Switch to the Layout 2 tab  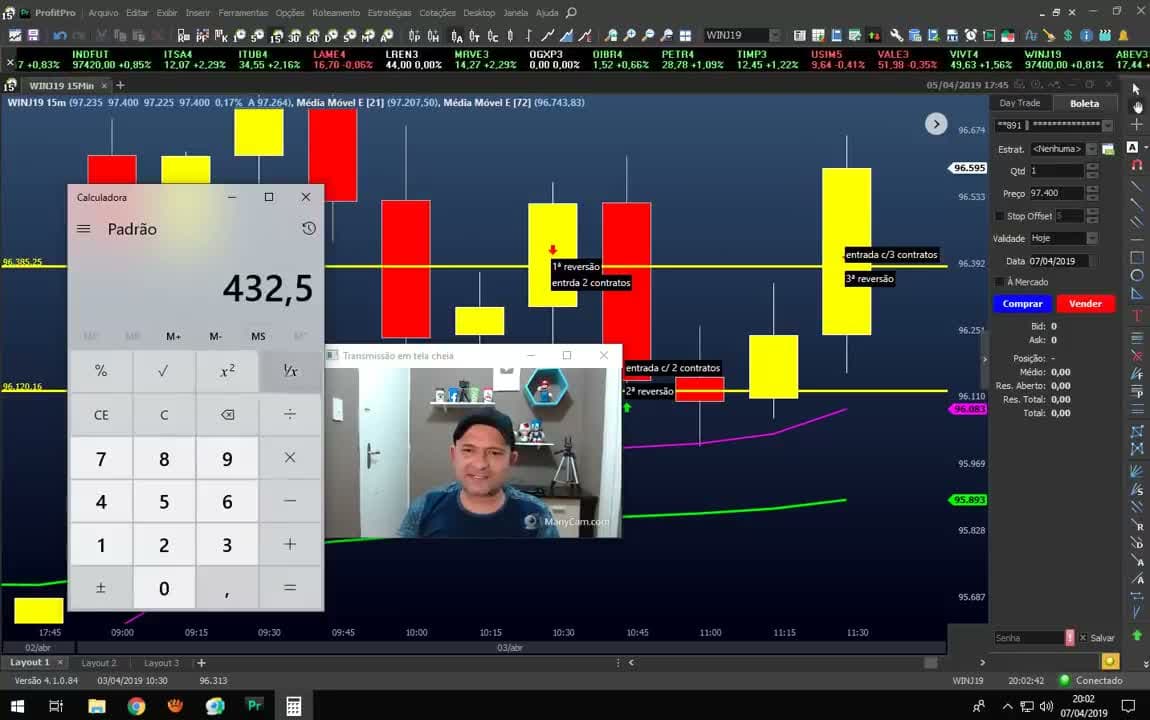pyautogui.click(x=98, y=663)
